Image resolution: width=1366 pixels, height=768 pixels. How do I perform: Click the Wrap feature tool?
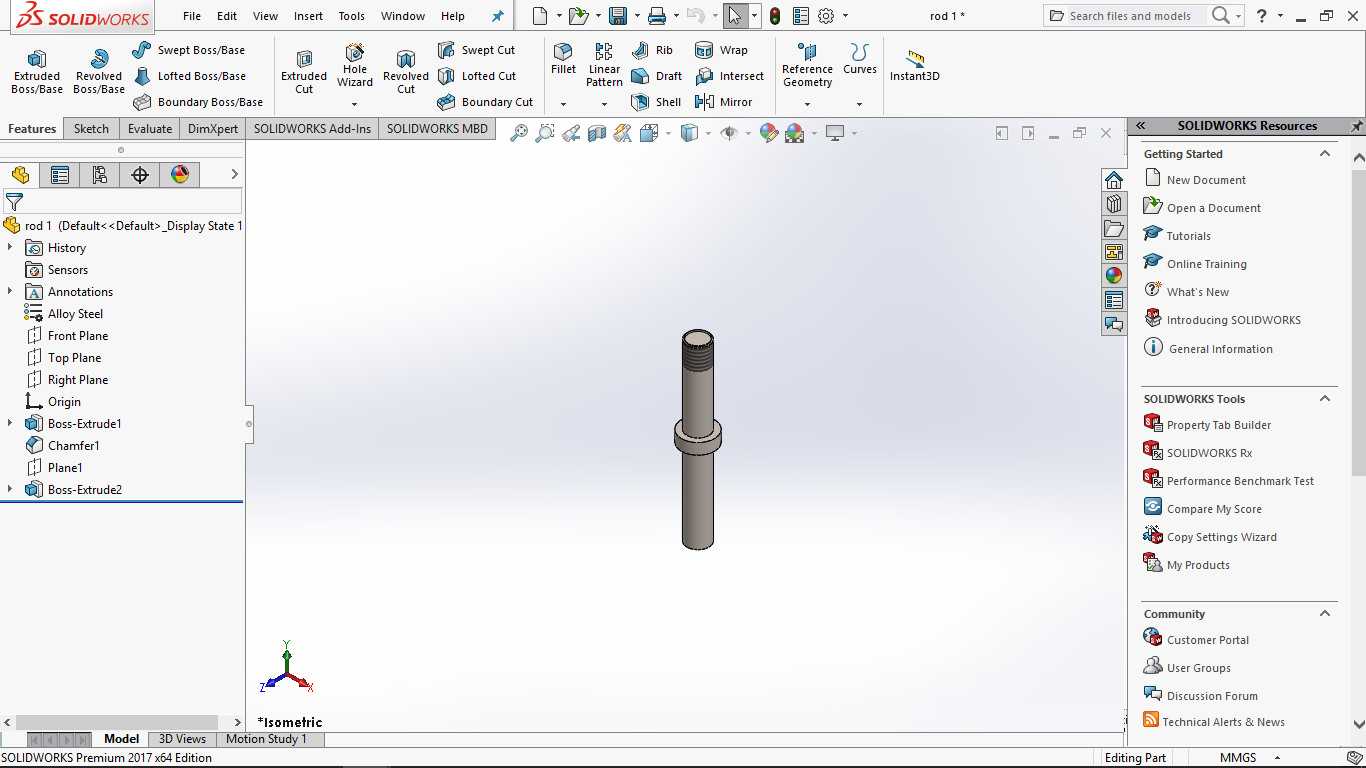pos(721,50)
